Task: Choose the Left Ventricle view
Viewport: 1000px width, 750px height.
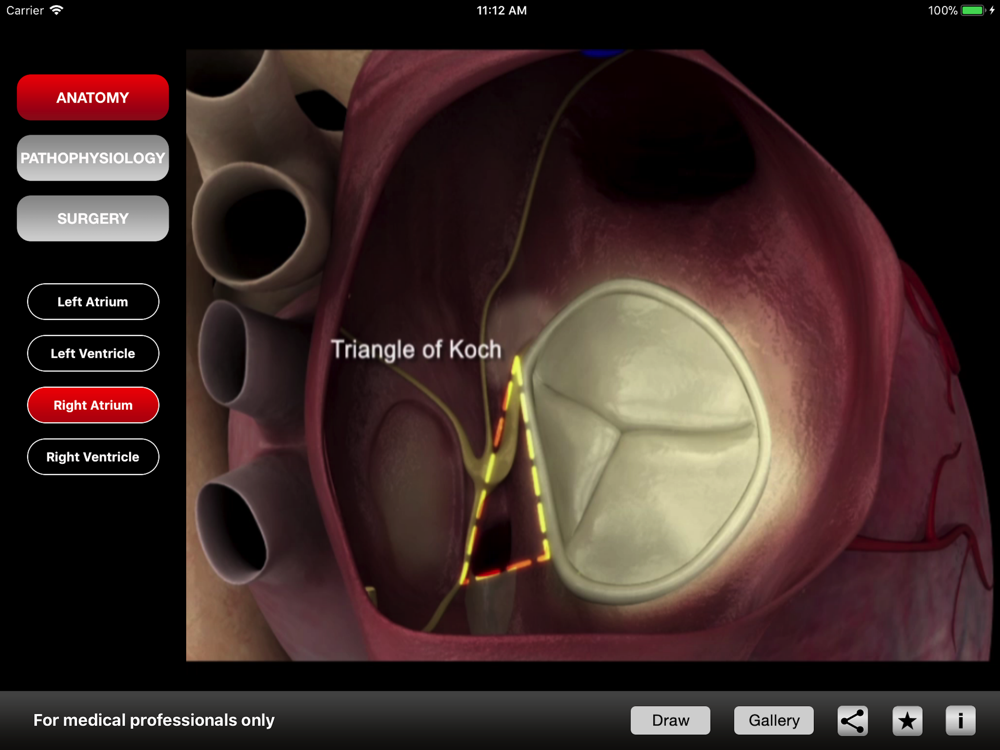Action: 93,353
